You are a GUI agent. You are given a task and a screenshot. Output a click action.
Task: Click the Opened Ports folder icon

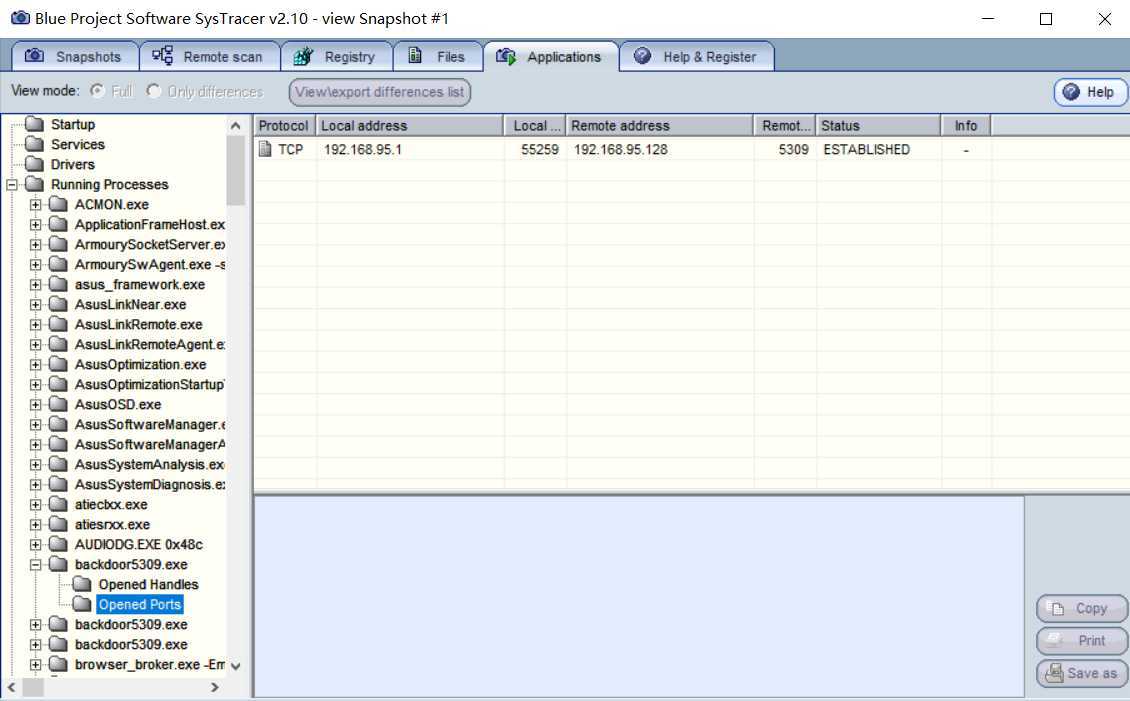82,604
